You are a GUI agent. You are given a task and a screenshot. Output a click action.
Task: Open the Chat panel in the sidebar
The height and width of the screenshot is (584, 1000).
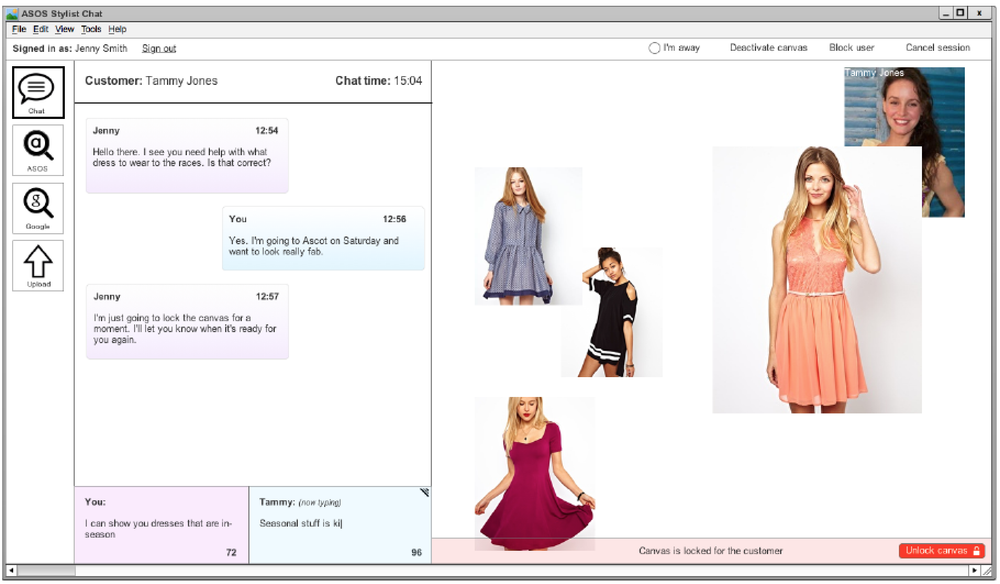pyautogui.click(x=37, y=92)
